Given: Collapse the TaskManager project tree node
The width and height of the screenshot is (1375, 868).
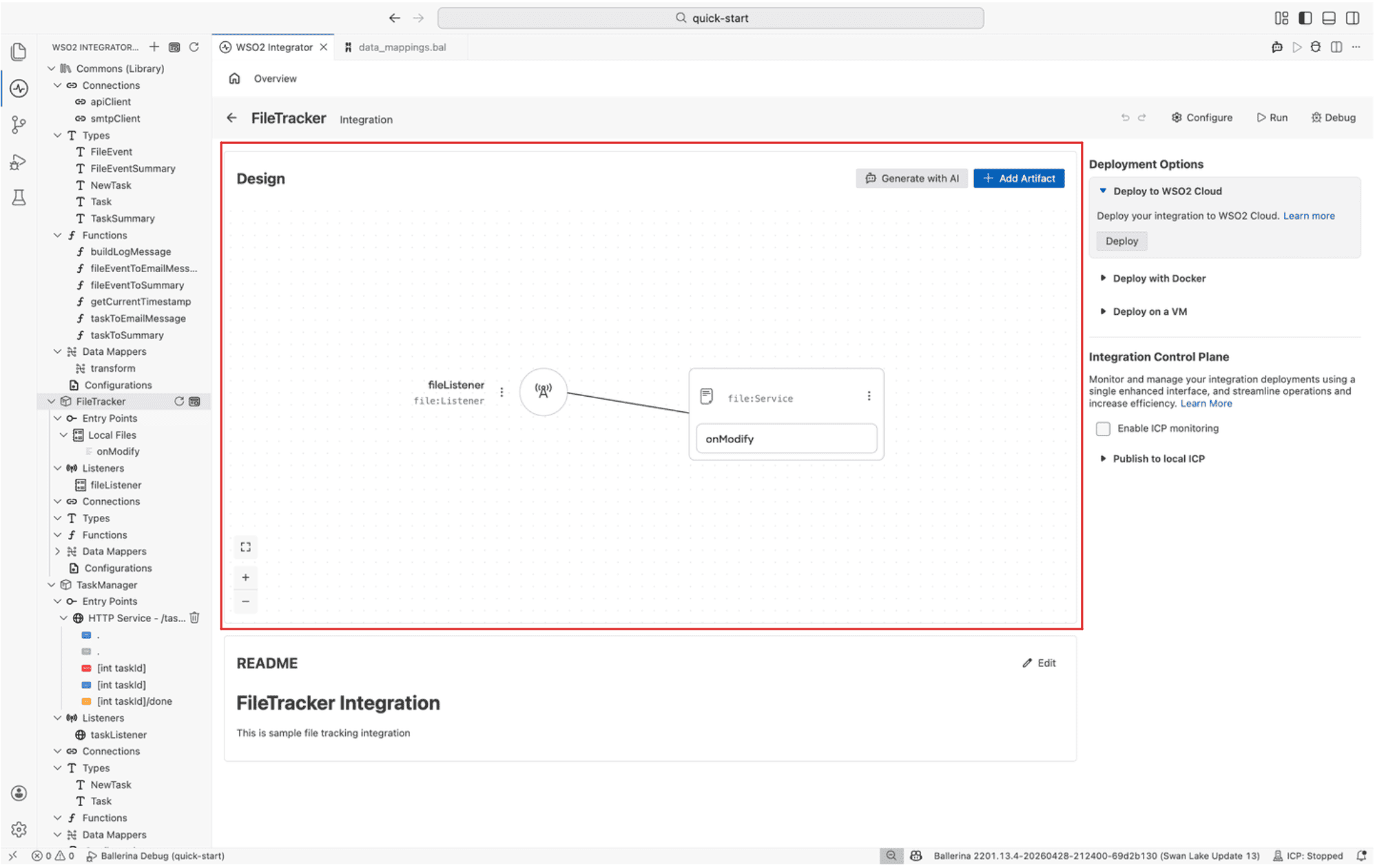Looking at the screenshot, I should coord(51,585).
